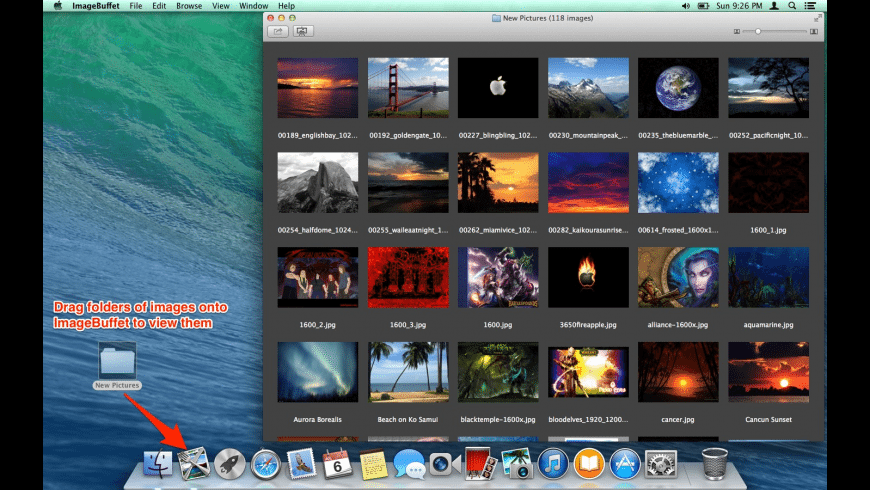This screenshot has height=490, width=870.
Task: Select the 00255_waileaatnight thumbnail
Action: 408,183
